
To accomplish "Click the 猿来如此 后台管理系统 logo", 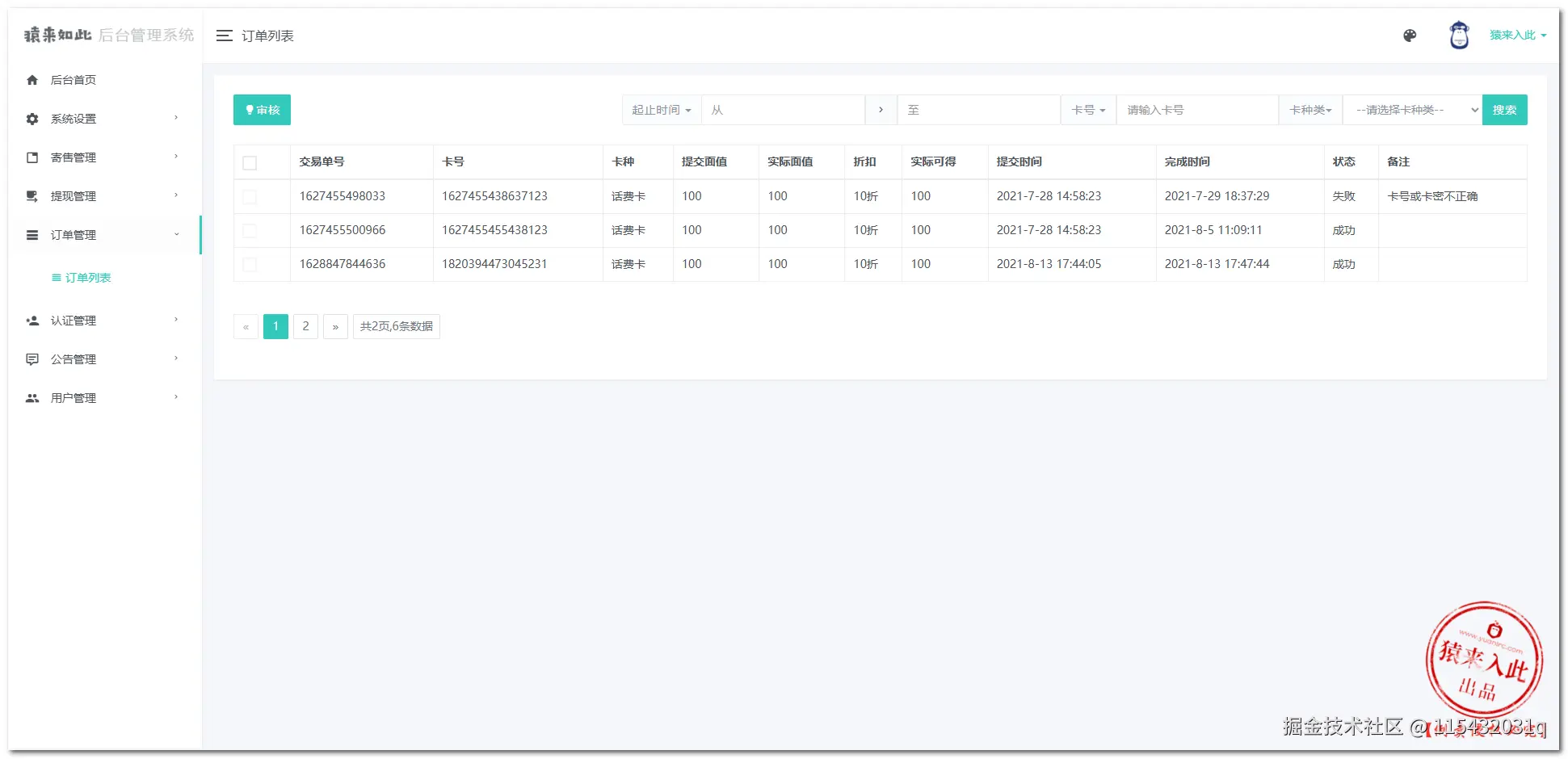I will tap(109, 35).
